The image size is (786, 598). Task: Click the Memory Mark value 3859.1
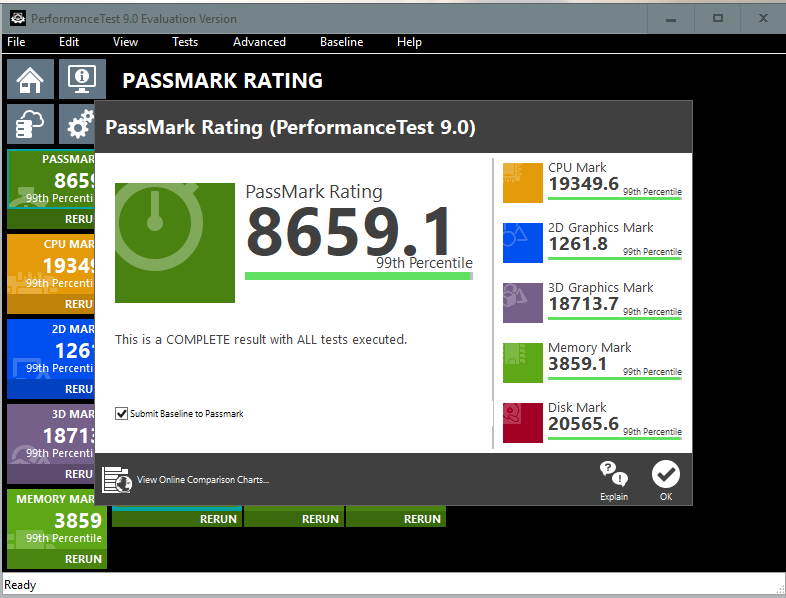[577, 364]
